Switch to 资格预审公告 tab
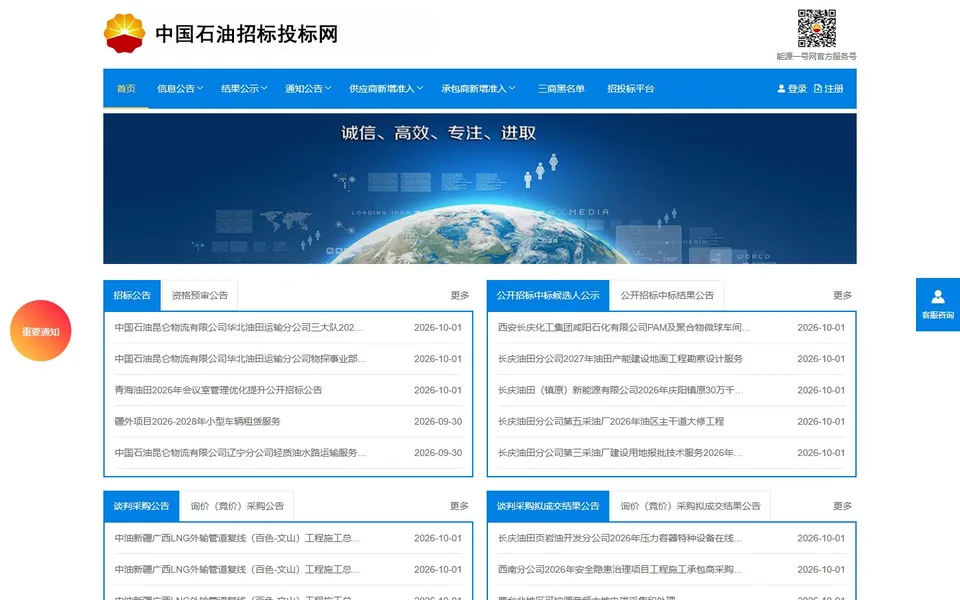 click(x=200, y=295)
